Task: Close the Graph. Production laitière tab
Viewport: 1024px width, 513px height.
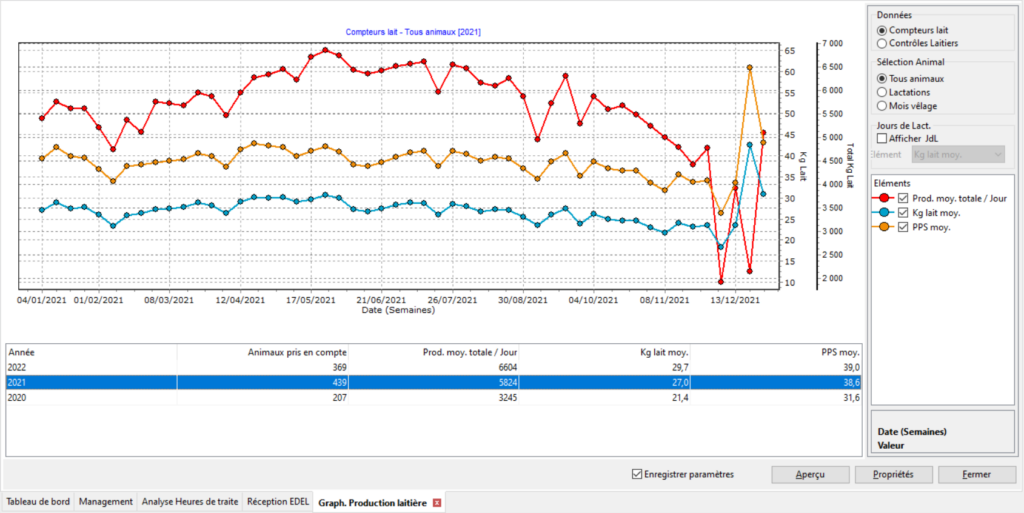Action: [x=437, y=502]
